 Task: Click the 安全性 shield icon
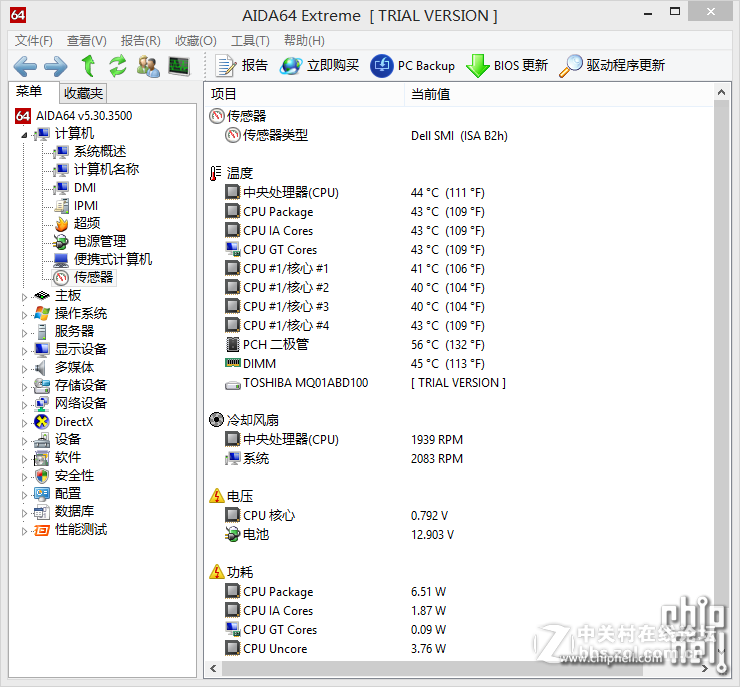pos(42,476)
